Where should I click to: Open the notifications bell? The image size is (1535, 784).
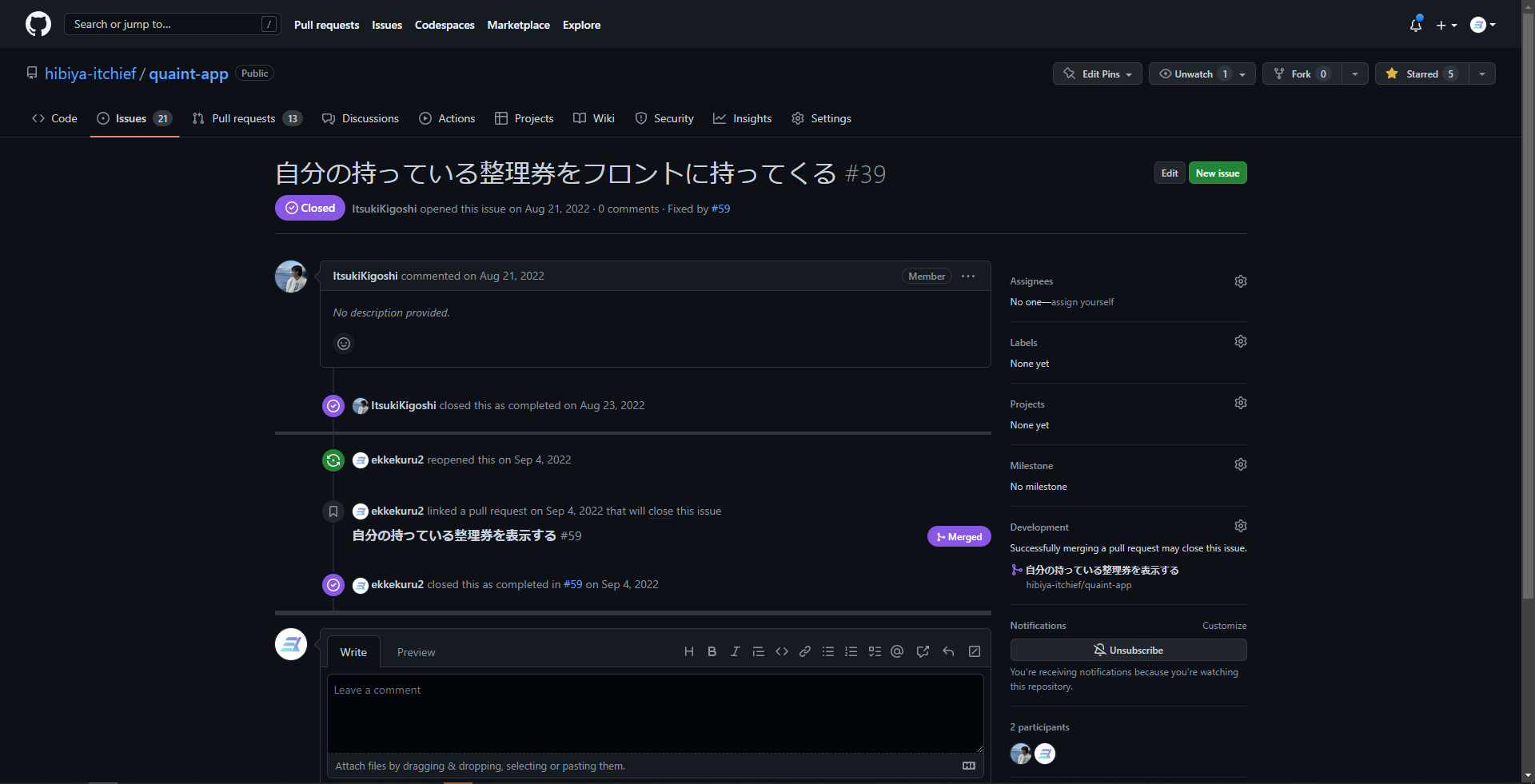click(x=1416, y=25)
